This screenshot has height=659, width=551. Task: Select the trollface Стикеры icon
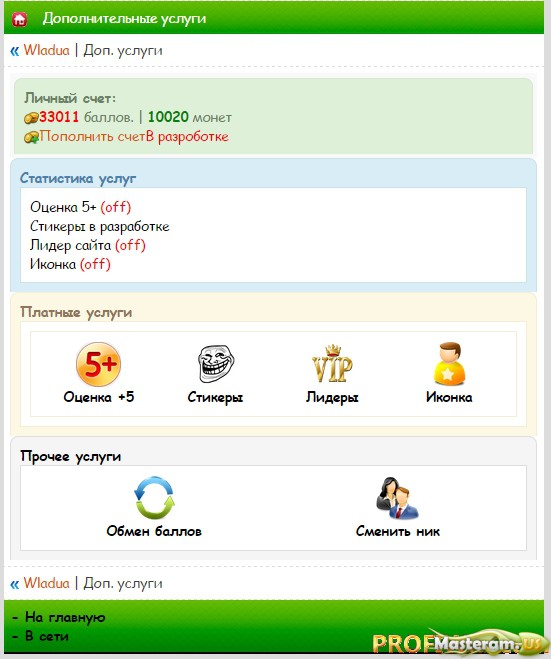pyautogui.click(x=216, y=364)
